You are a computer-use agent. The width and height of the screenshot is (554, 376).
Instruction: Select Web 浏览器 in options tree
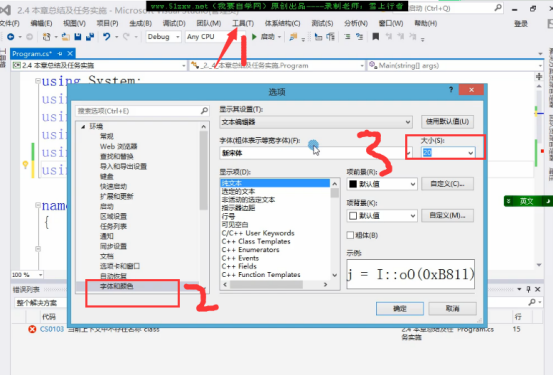118,146
